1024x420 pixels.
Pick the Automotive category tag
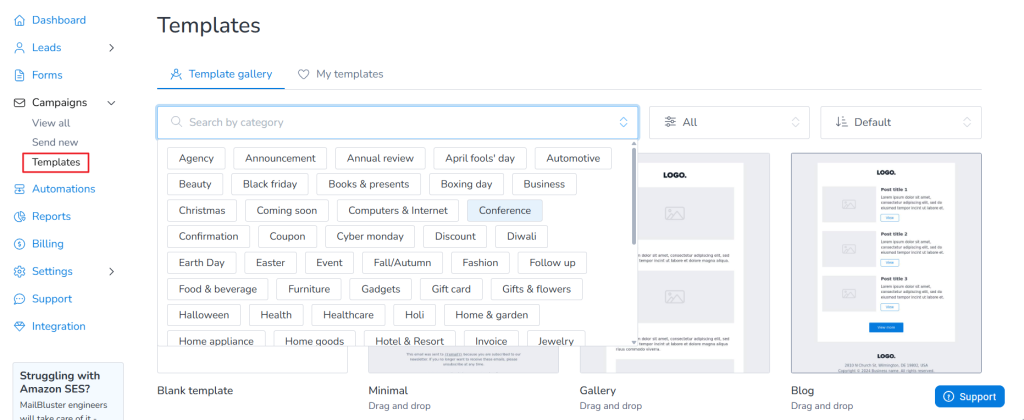coord(573,158)
